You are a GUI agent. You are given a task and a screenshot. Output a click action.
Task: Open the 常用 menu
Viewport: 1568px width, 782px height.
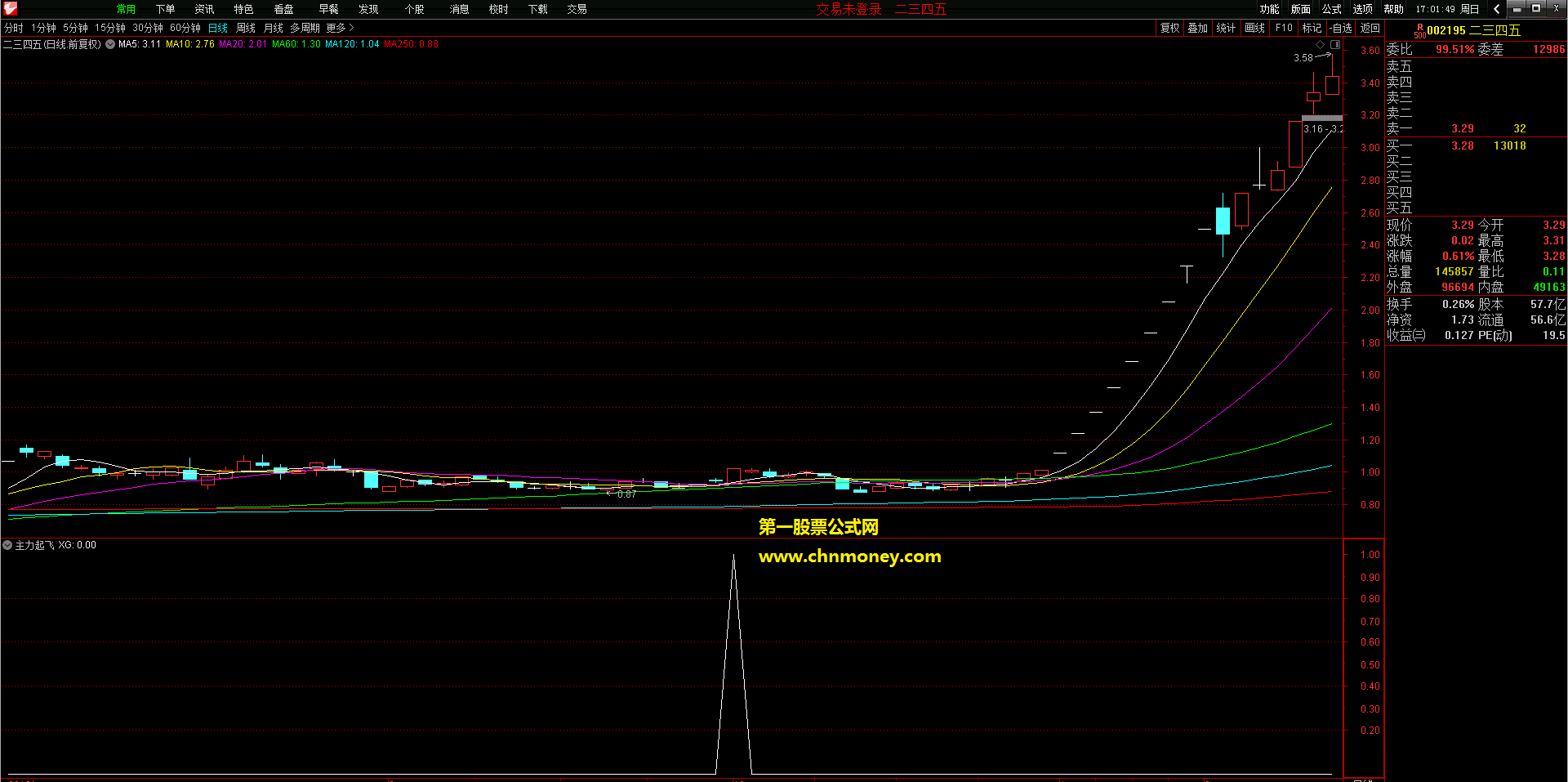click(126, 9)
